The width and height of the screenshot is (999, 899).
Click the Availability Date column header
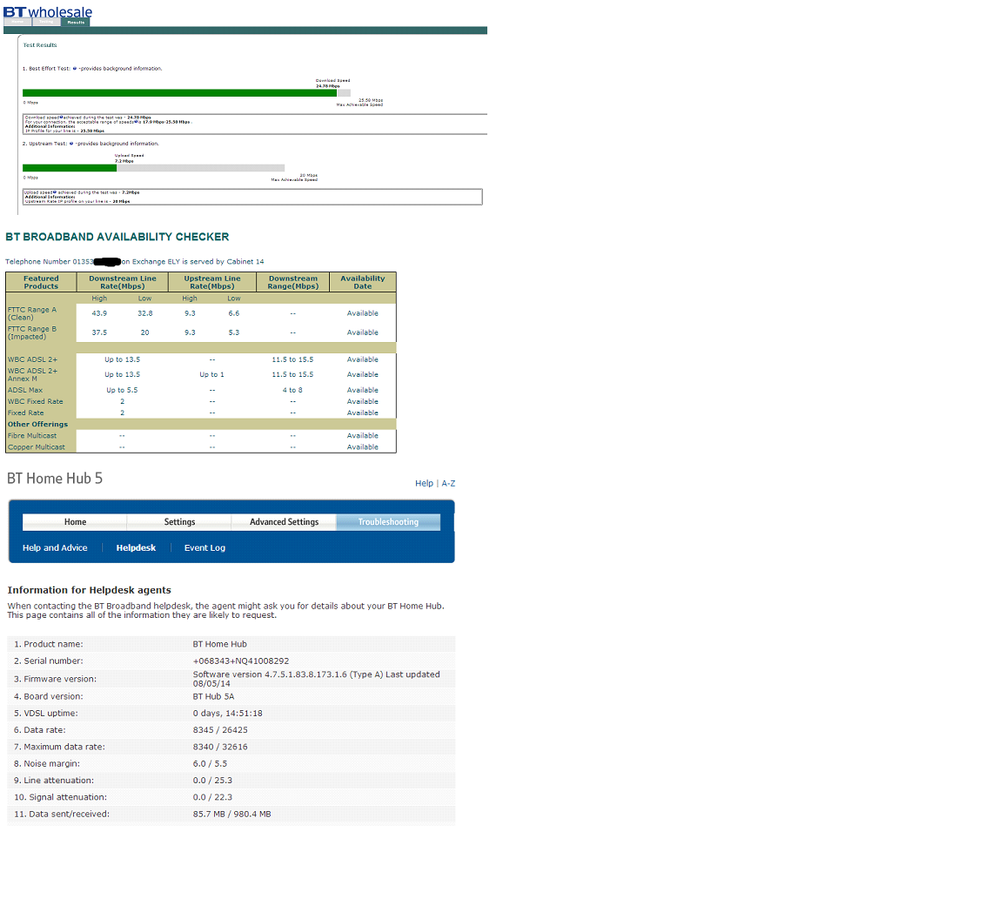pos(363,282)
